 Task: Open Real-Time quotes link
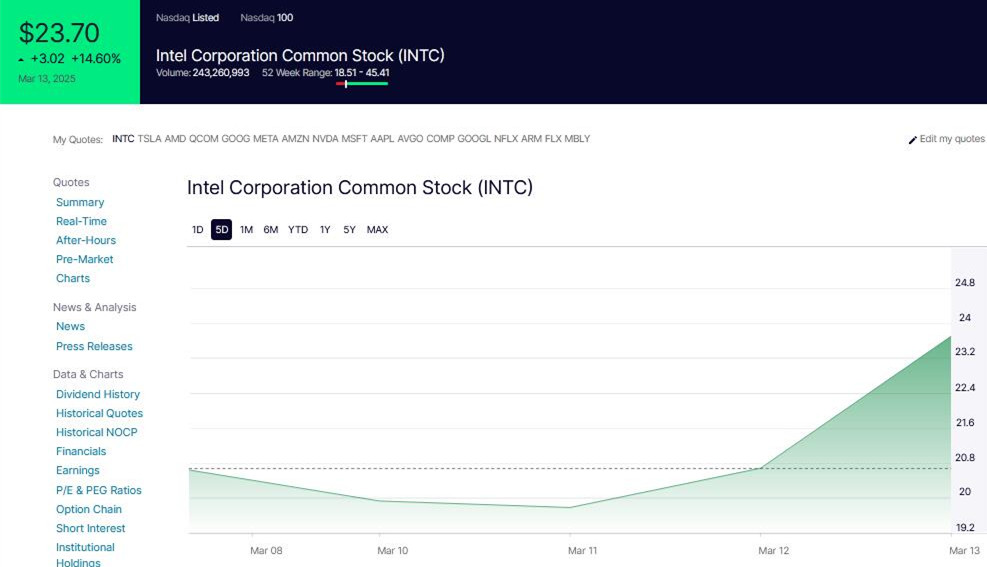[x=81, y=221]
